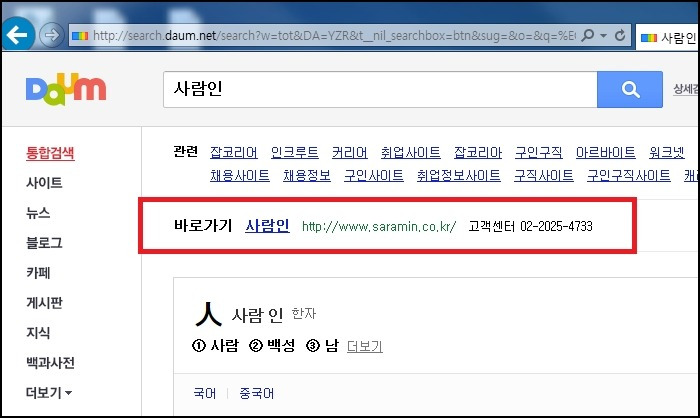Refresh the page with the reload icon
The height and width of the screenshot is (418, 700).
point(620,35)
